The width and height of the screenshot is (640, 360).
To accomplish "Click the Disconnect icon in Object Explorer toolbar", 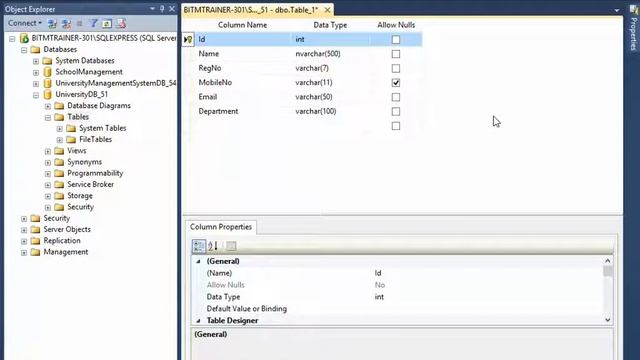I will pyautogui.click(x=66, y=24).
